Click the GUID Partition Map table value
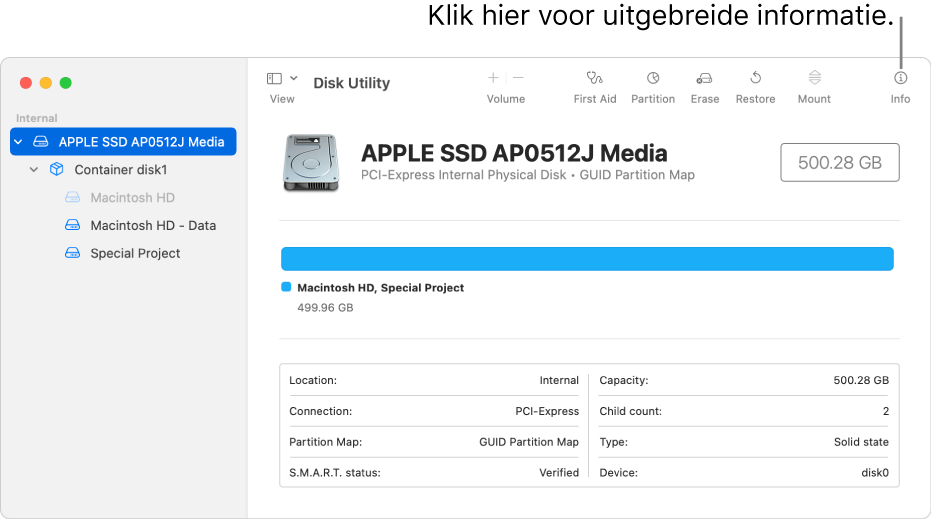Viewport: 931px width, 519px height. click(528, 442)
